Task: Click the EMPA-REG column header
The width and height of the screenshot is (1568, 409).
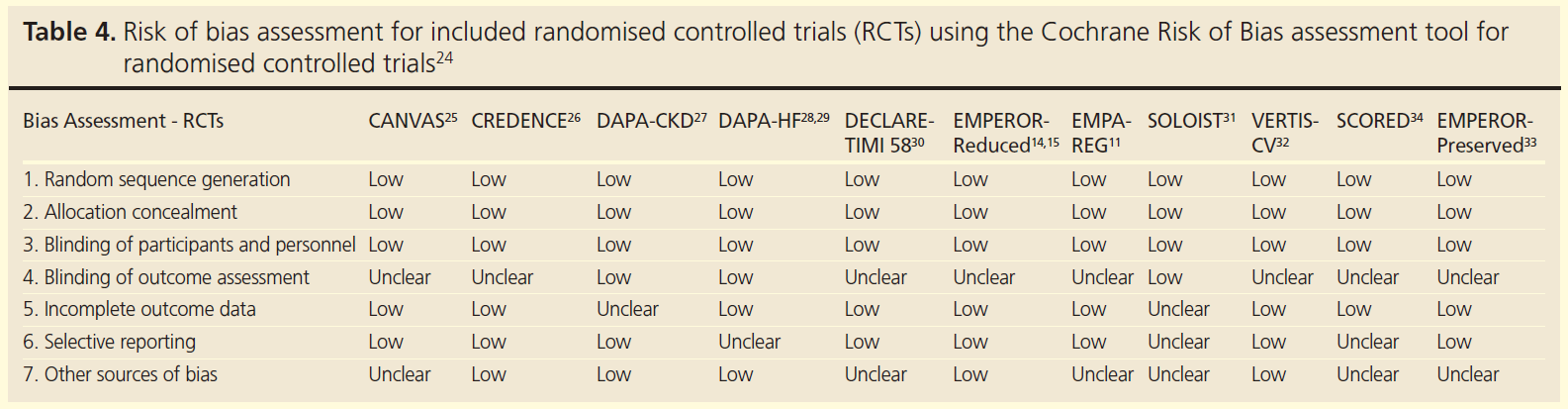Action: point(1100,133)
